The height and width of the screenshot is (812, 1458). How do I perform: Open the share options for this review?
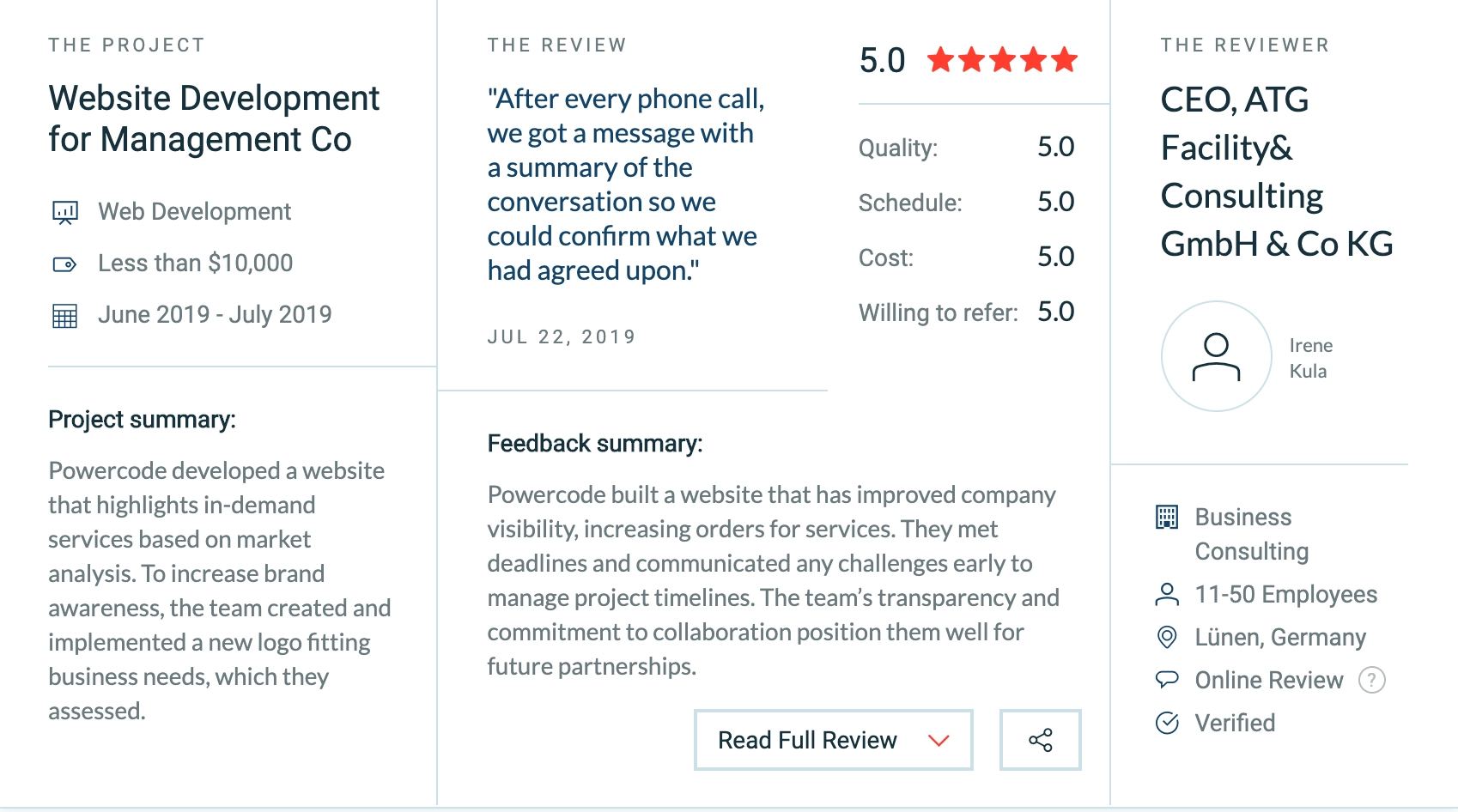[1039, 739]
